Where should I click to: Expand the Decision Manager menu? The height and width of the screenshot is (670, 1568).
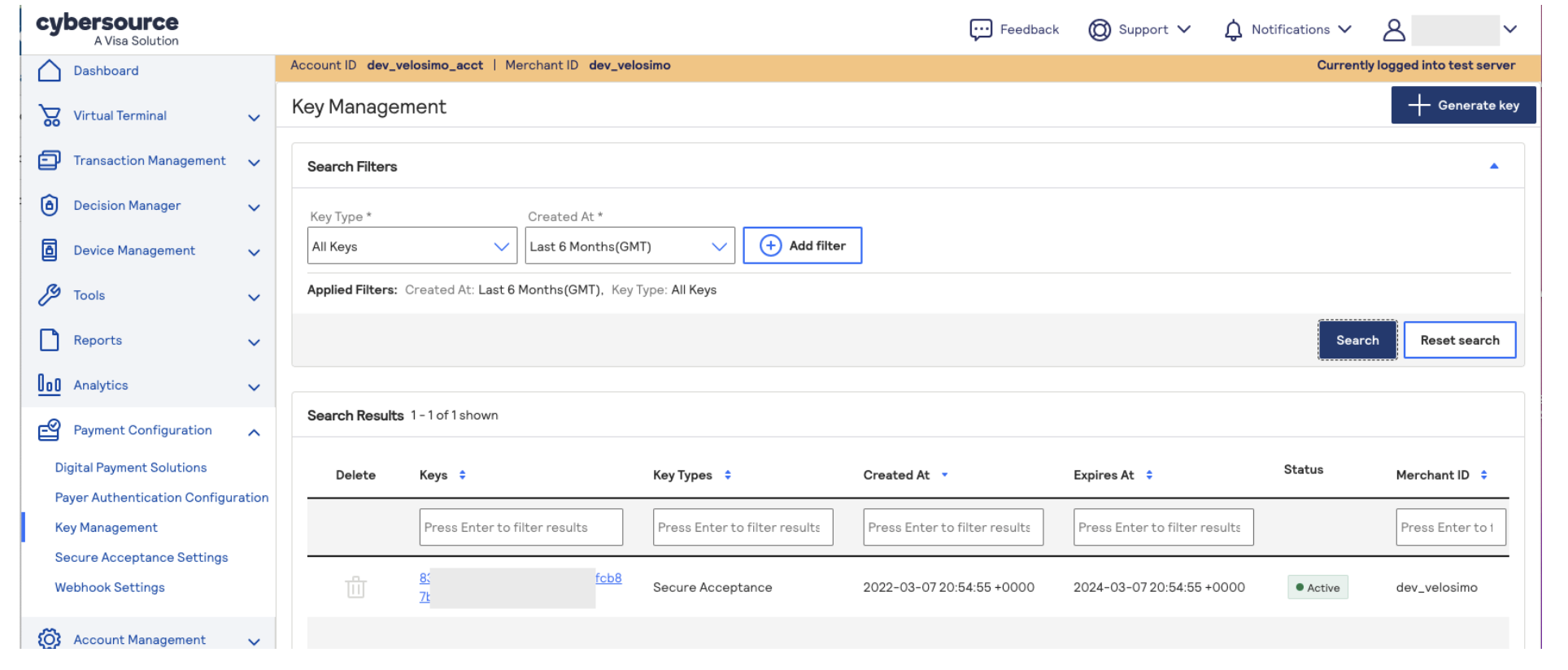click(x=254, y=207)
